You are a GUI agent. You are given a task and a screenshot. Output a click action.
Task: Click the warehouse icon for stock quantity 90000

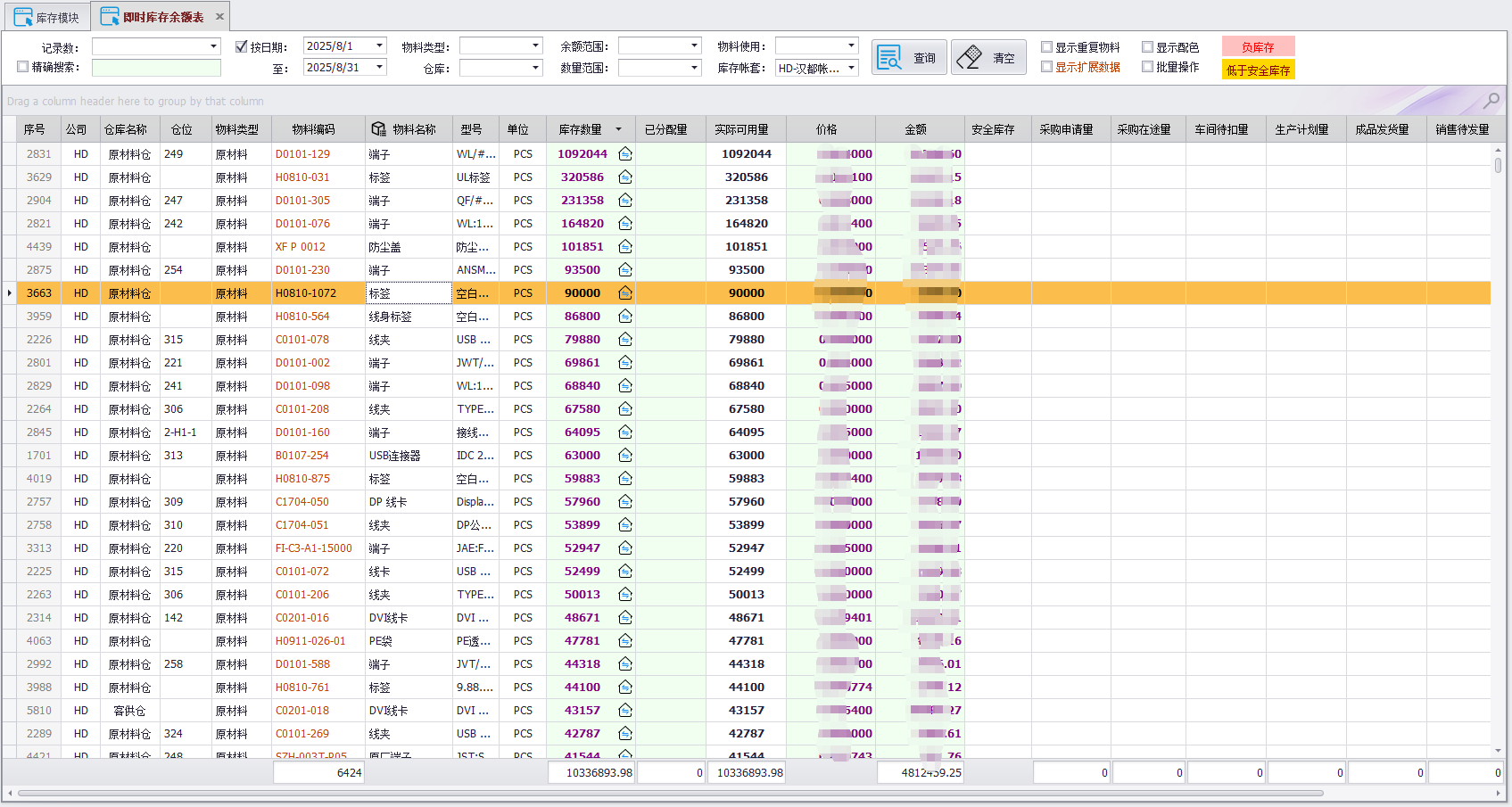[x=625, y=293]
